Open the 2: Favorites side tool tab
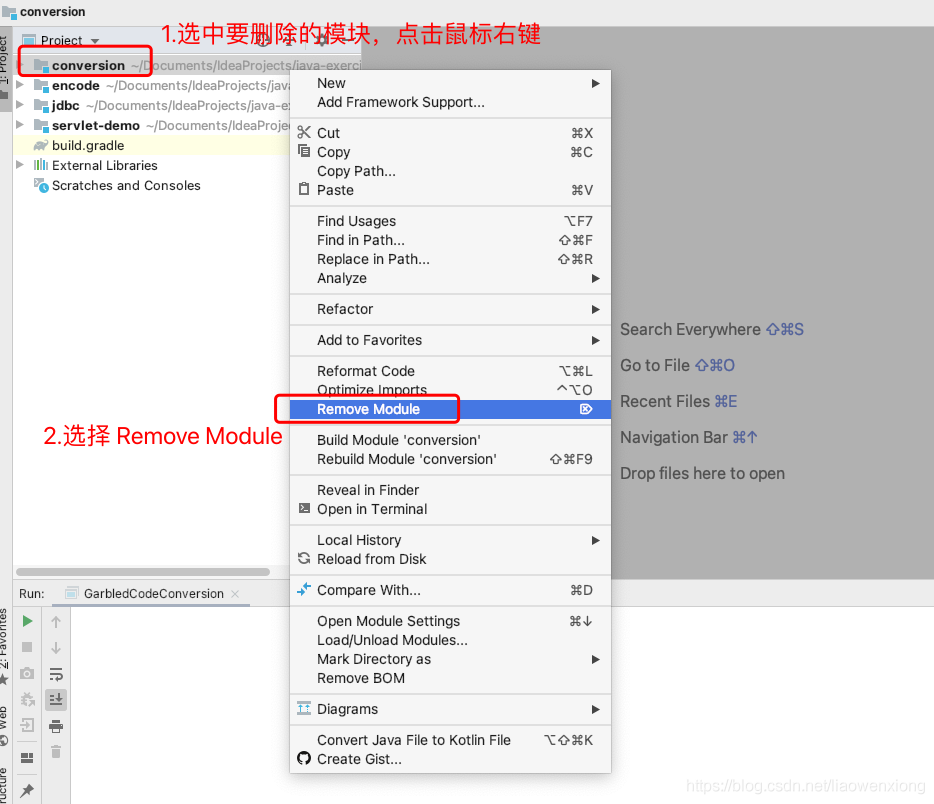Image resolution: width=934 pixels, height=804 pixels. [x=5, y=647]
